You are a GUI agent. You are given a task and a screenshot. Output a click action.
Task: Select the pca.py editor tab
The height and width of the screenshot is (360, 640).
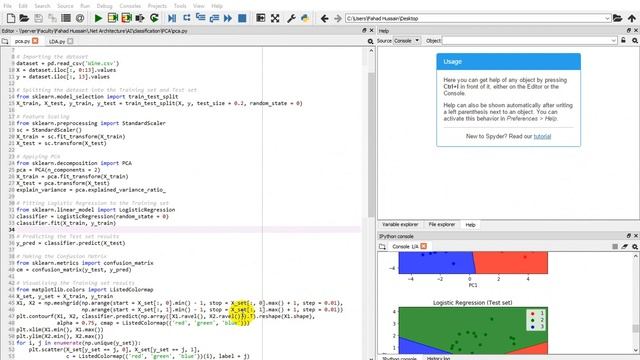pyautogui.click(x=22, y=41)
